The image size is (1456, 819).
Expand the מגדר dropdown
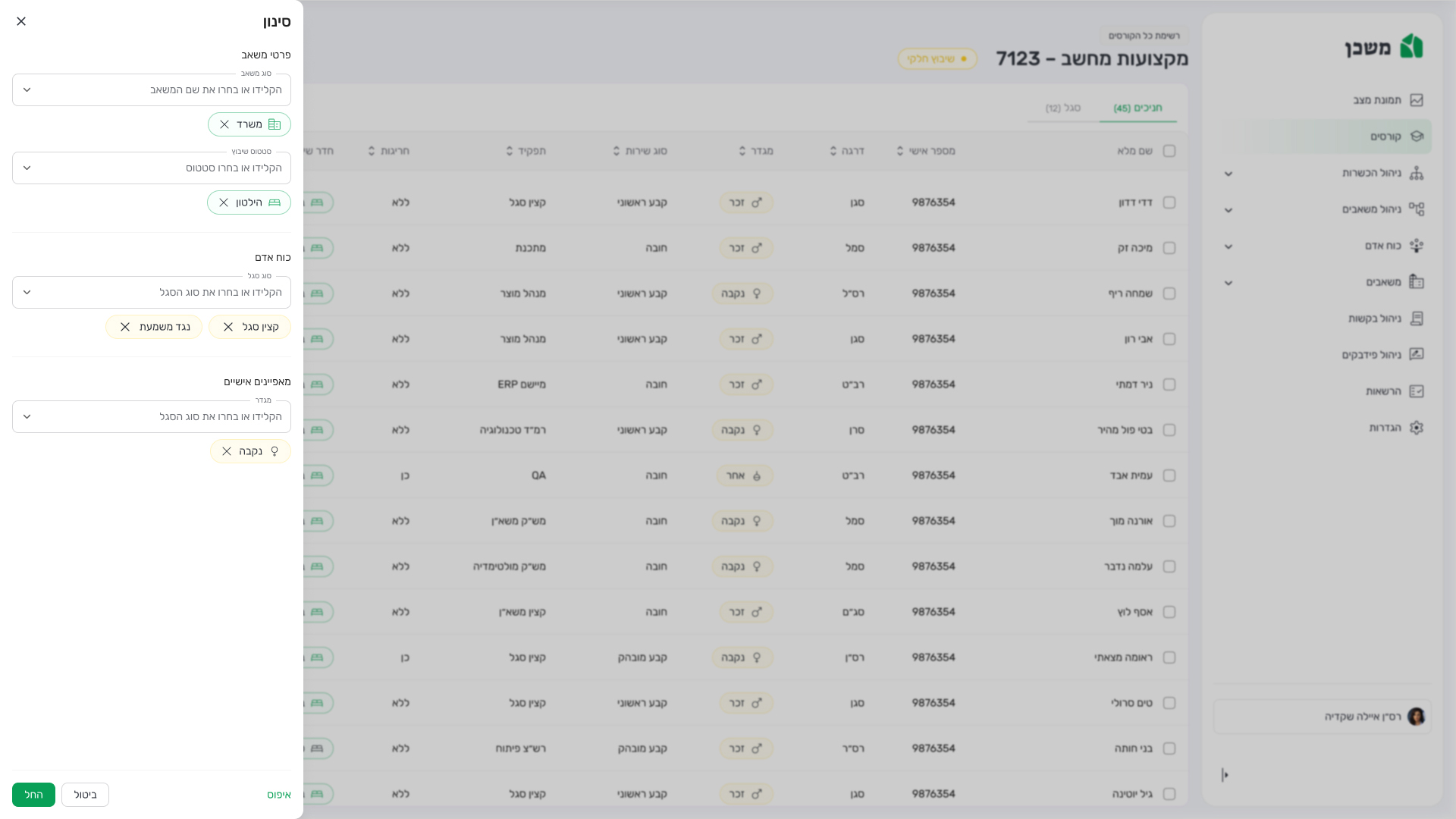pyautogui.click(x=27, y=417)
